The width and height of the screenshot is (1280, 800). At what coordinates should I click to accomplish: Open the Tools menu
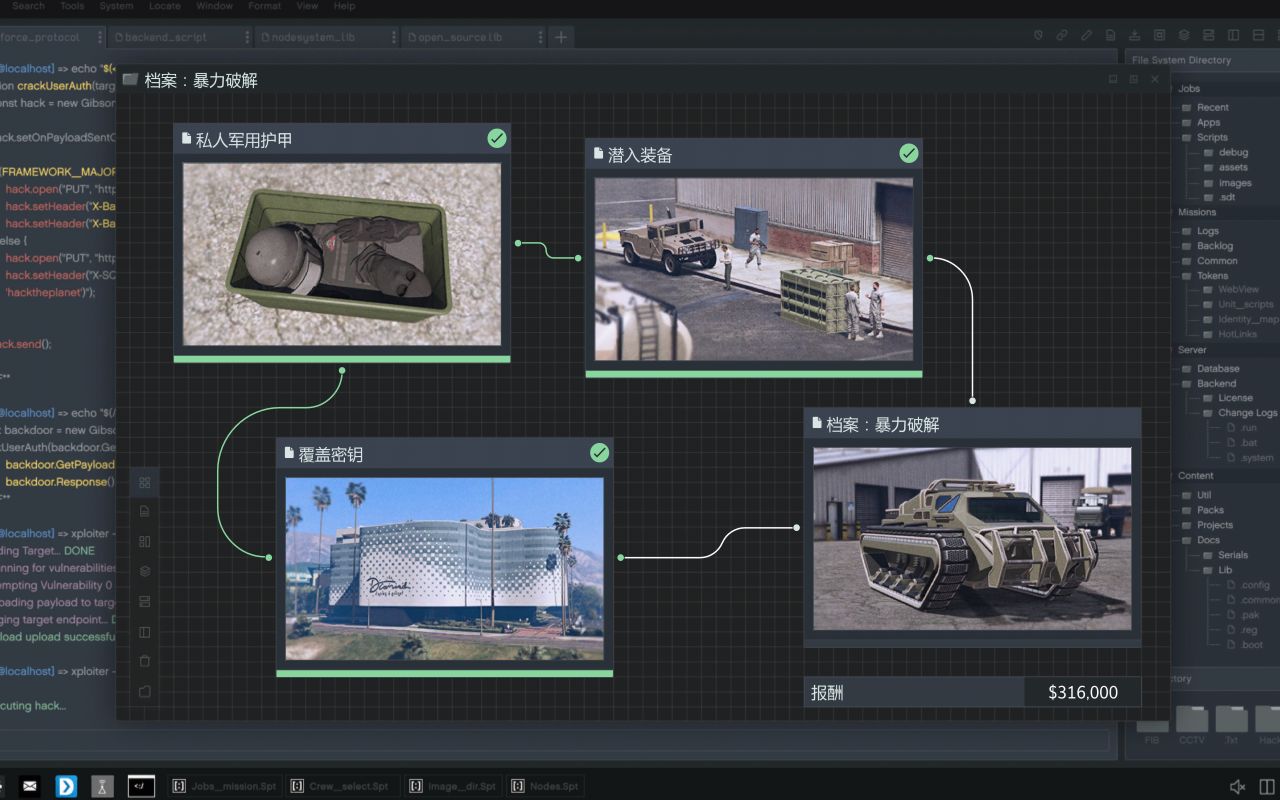tap(72, 6)
